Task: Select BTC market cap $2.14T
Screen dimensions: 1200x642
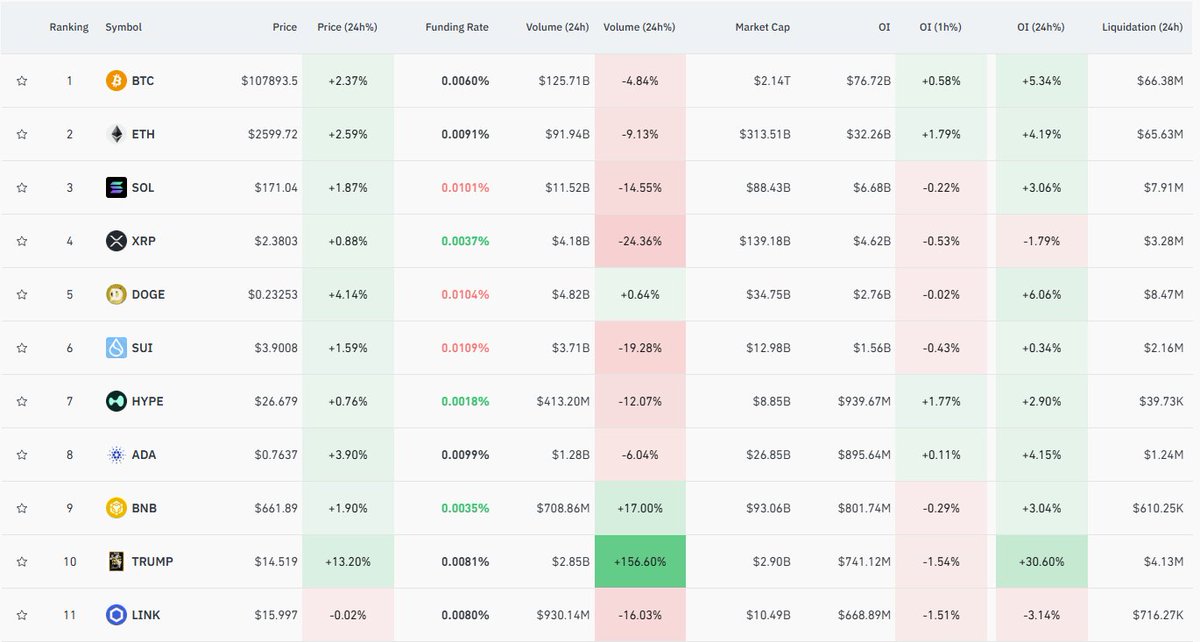Action: [x=771, y=81]
